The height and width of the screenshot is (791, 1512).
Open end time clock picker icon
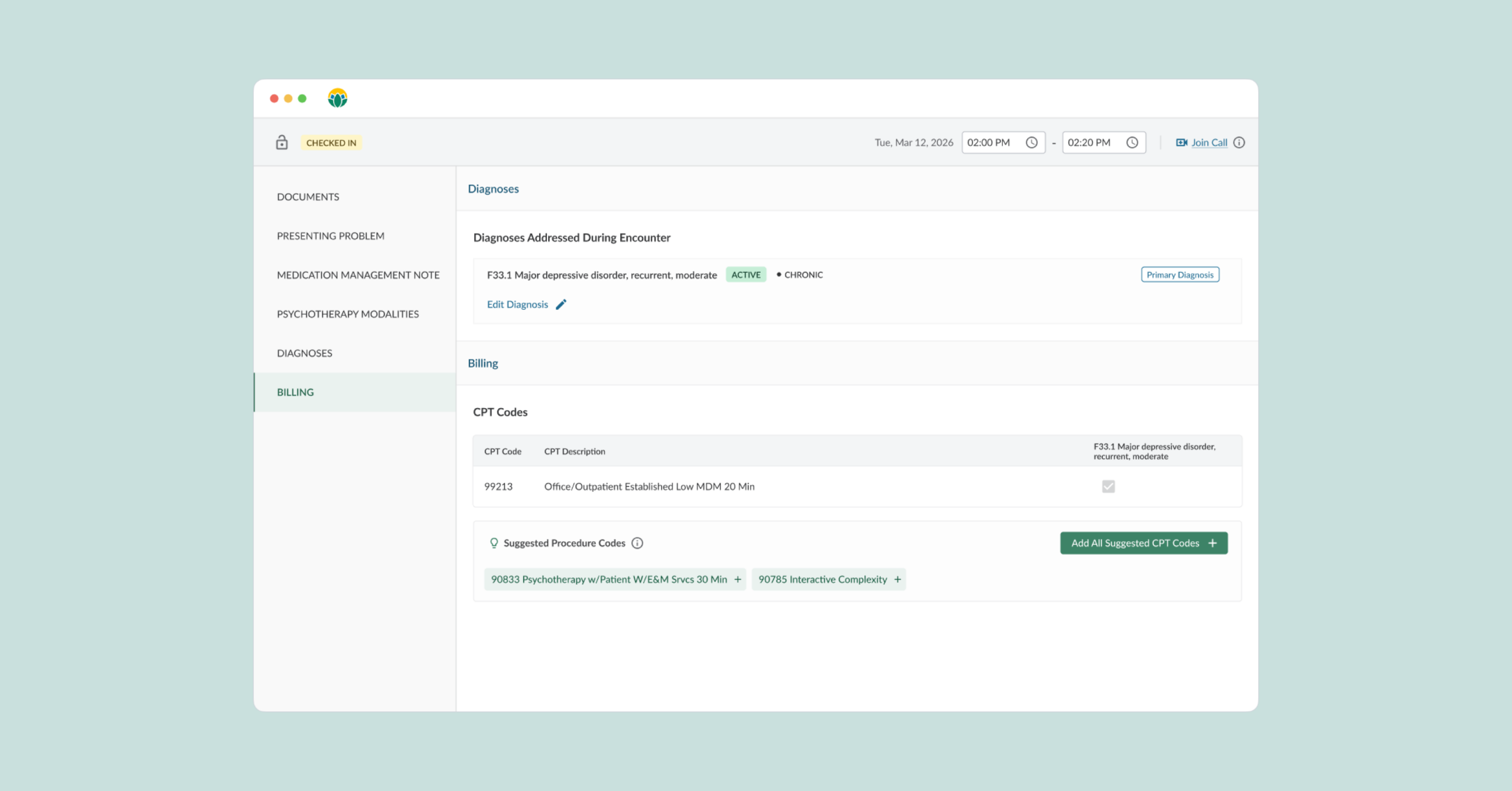[x=1132, y=142]
